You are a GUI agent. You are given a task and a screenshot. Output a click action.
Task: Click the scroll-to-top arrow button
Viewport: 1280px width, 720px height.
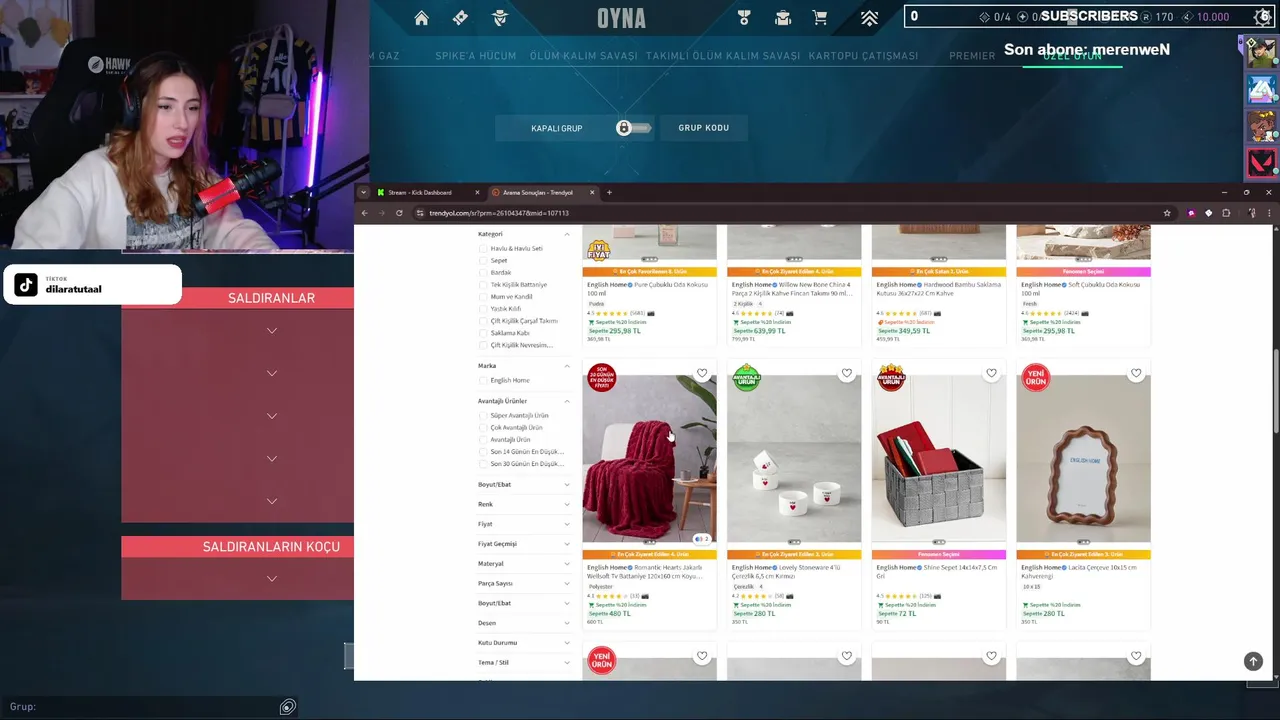tap(1253, 661)
